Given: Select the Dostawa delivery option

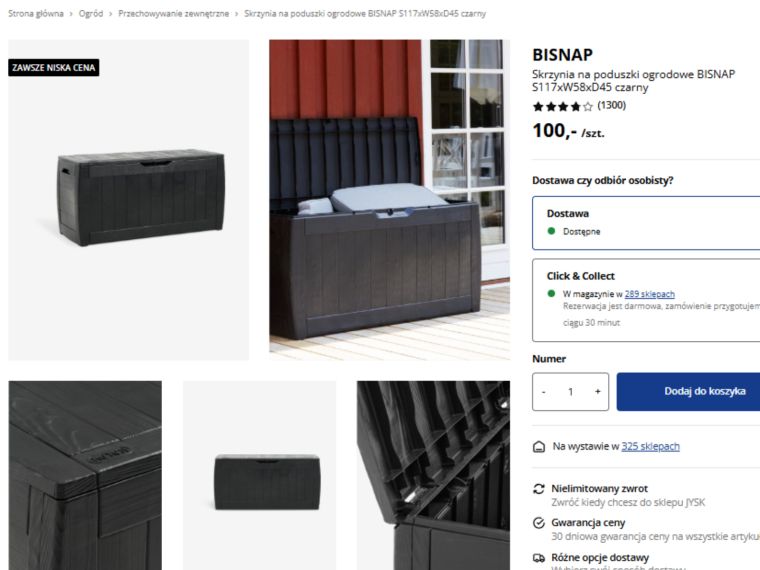Looking at the screenshot, I should pos(646,223).
